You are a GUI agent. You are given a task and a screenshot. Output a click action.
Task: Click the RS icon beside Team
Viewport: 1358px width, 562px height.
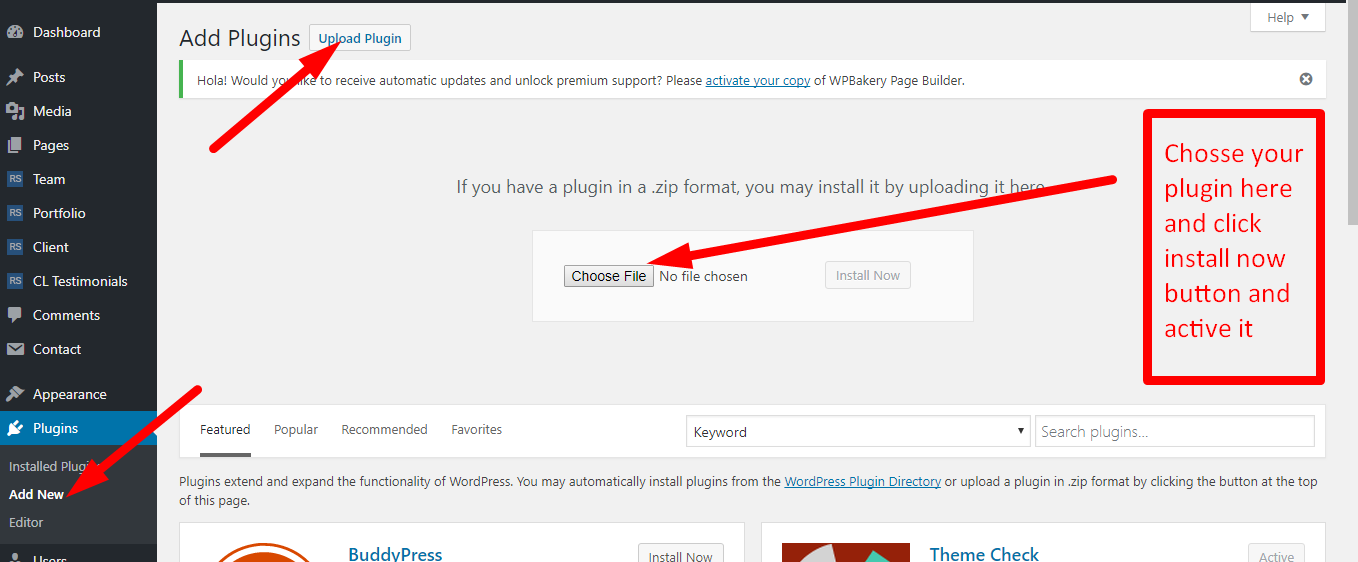click(x=15, y=179)
